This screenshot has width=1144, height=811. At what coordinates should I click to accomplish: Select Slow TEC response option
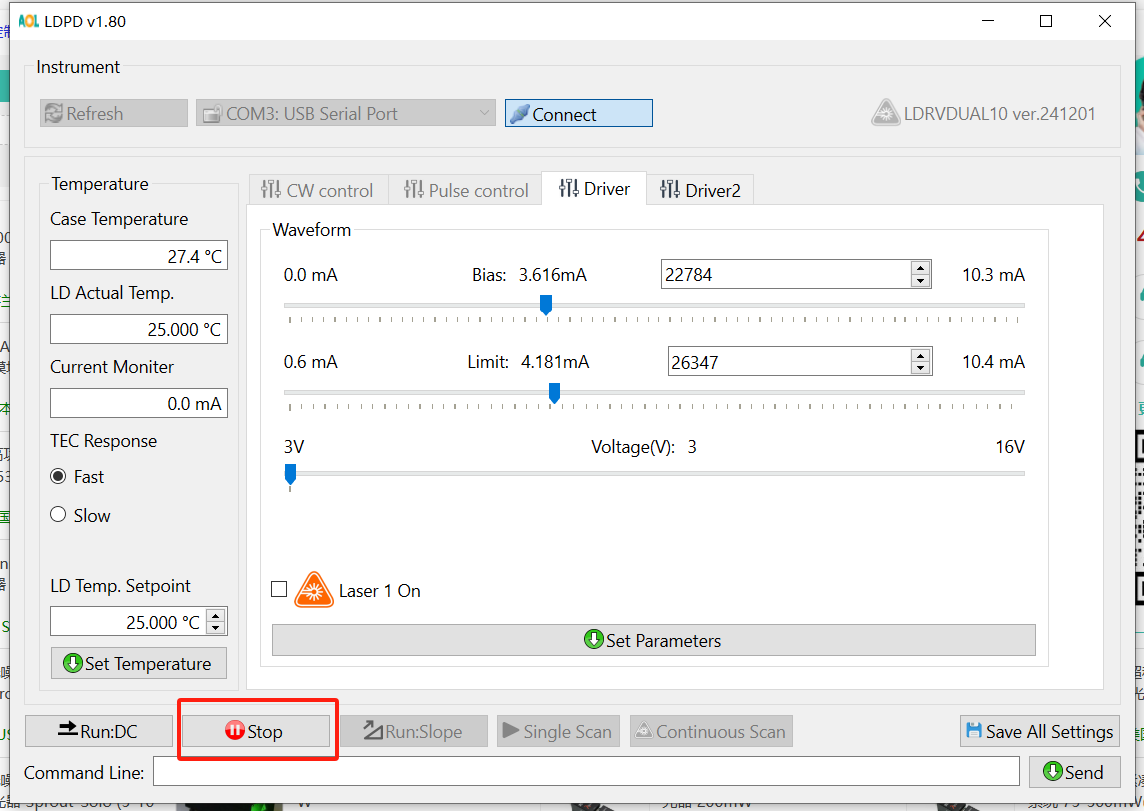(x=58, y=515)
